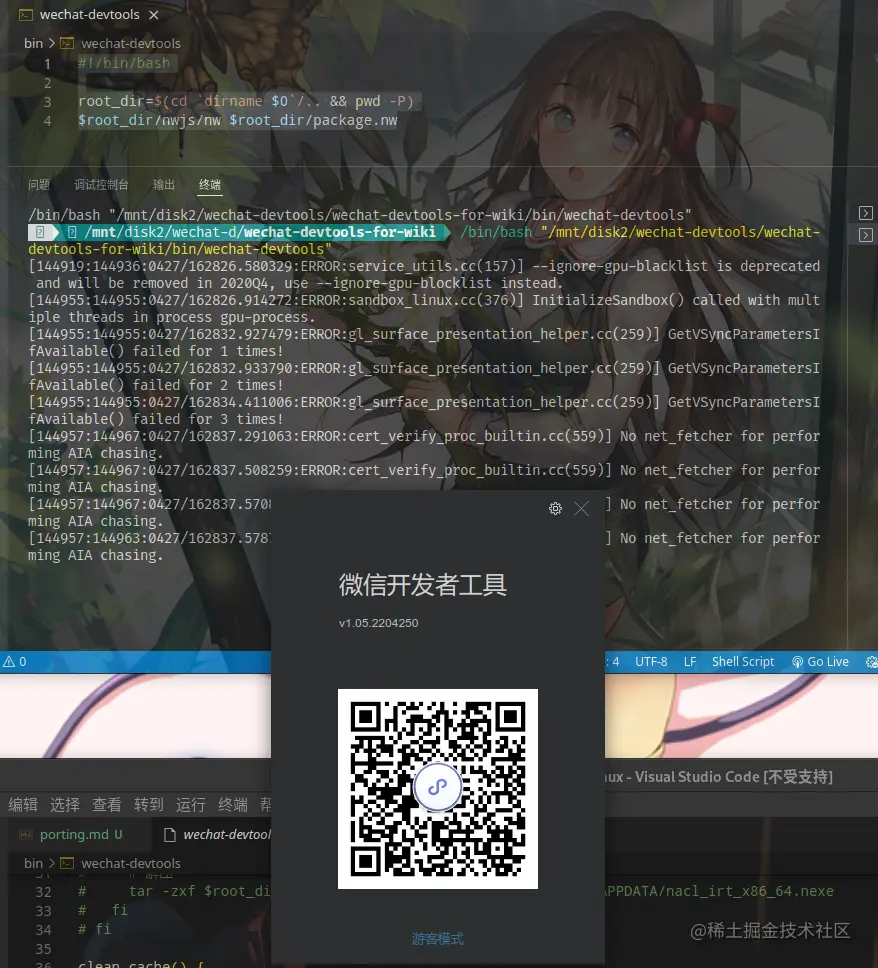Open 游客模式 below the QR code
This screenshot has height=968, width=878.
437,938
